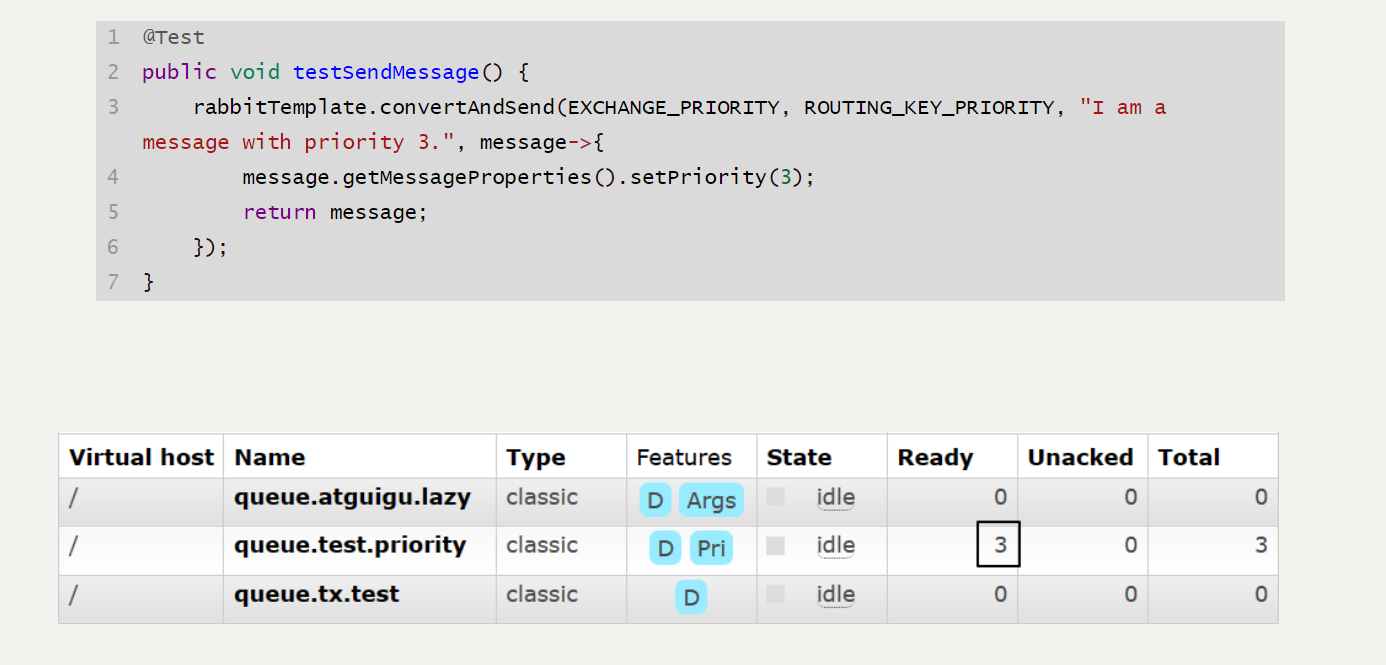1386x665 pixels.
Task: Click the D badge for queue.atguigu.lazy
Action: pos(655,500)
